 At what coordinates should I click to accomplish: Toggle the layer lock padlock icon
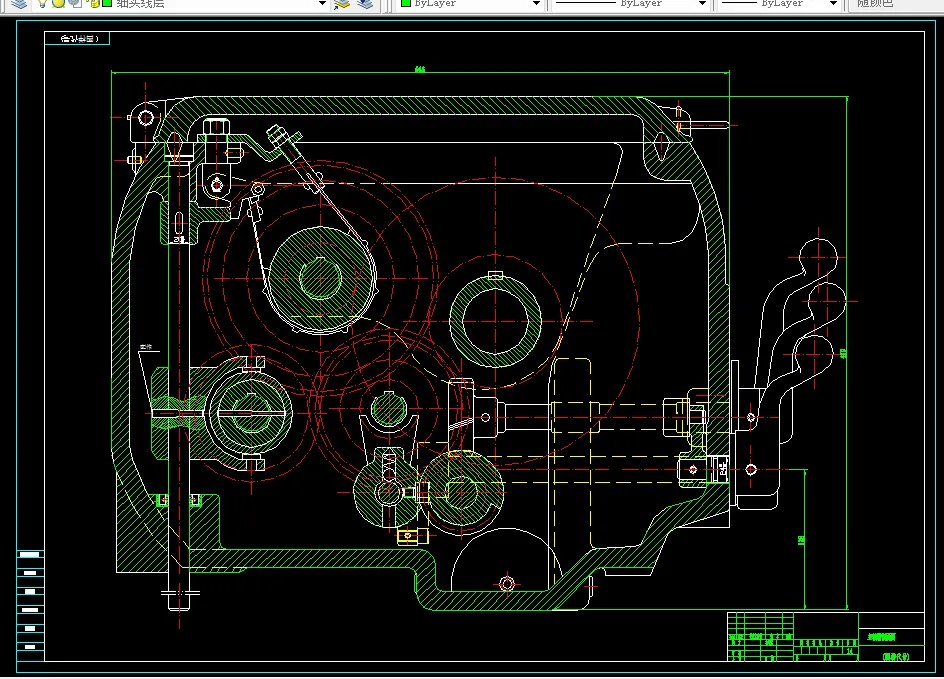[94, 4]
